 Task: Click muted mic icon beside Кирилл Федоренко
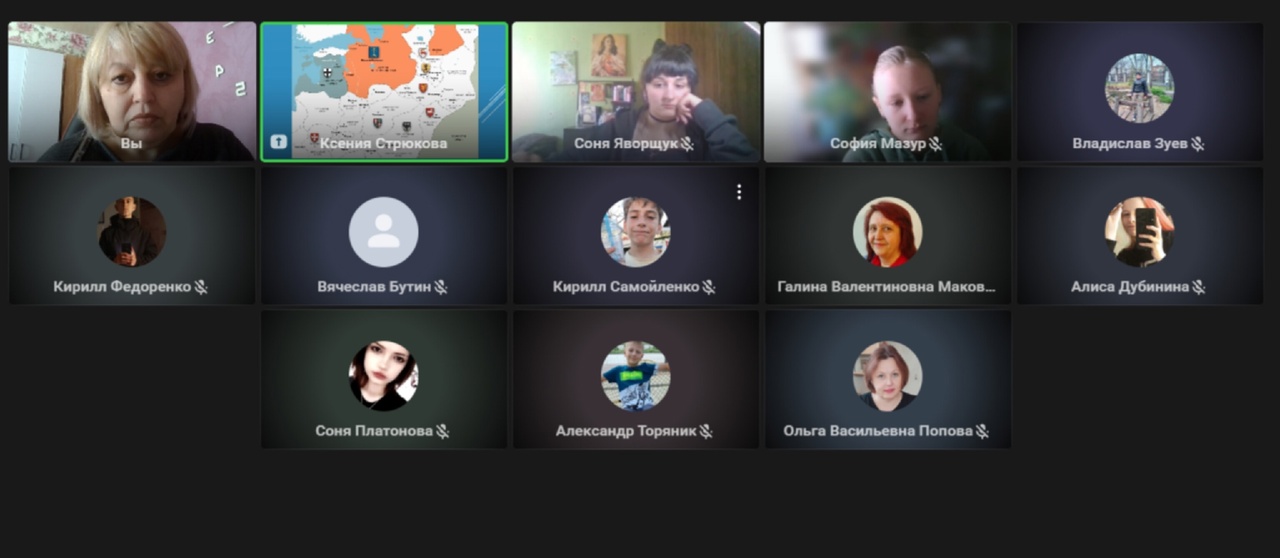click(x=201, y=287)
